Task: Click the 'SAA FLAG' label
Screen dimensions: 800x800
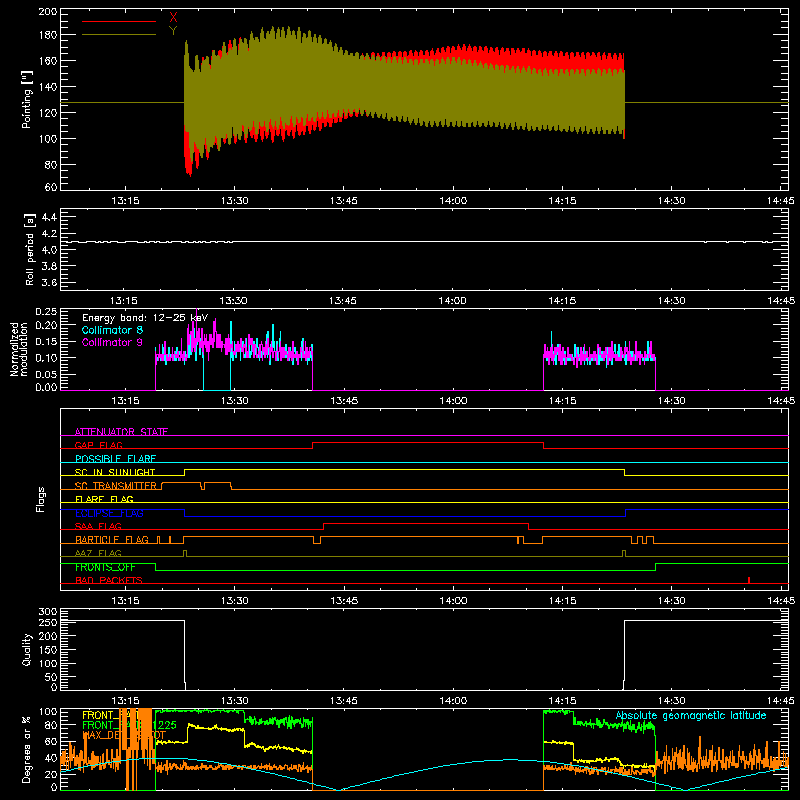Action: [98, 526]
